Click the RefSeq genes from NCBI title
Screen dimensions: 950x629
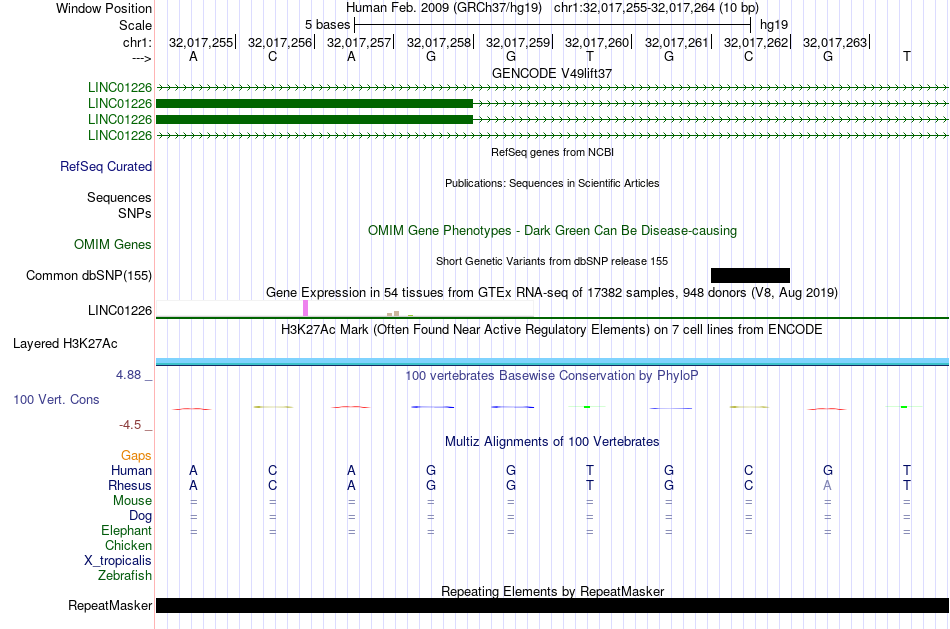coord(552,152)
